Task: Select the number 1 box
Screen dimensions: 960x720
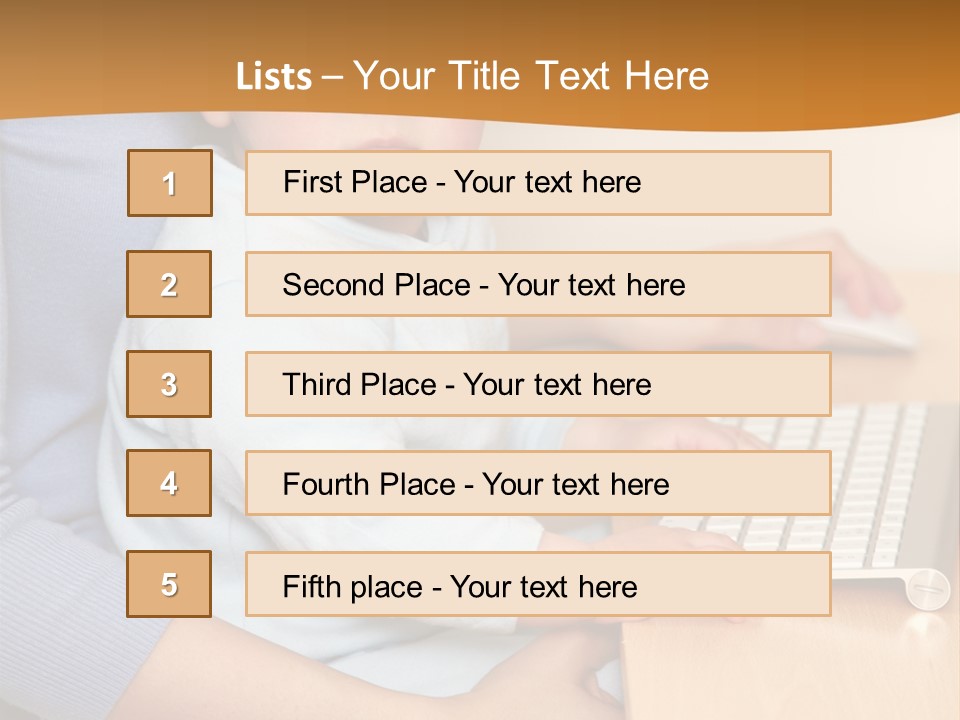Action: 169,183
